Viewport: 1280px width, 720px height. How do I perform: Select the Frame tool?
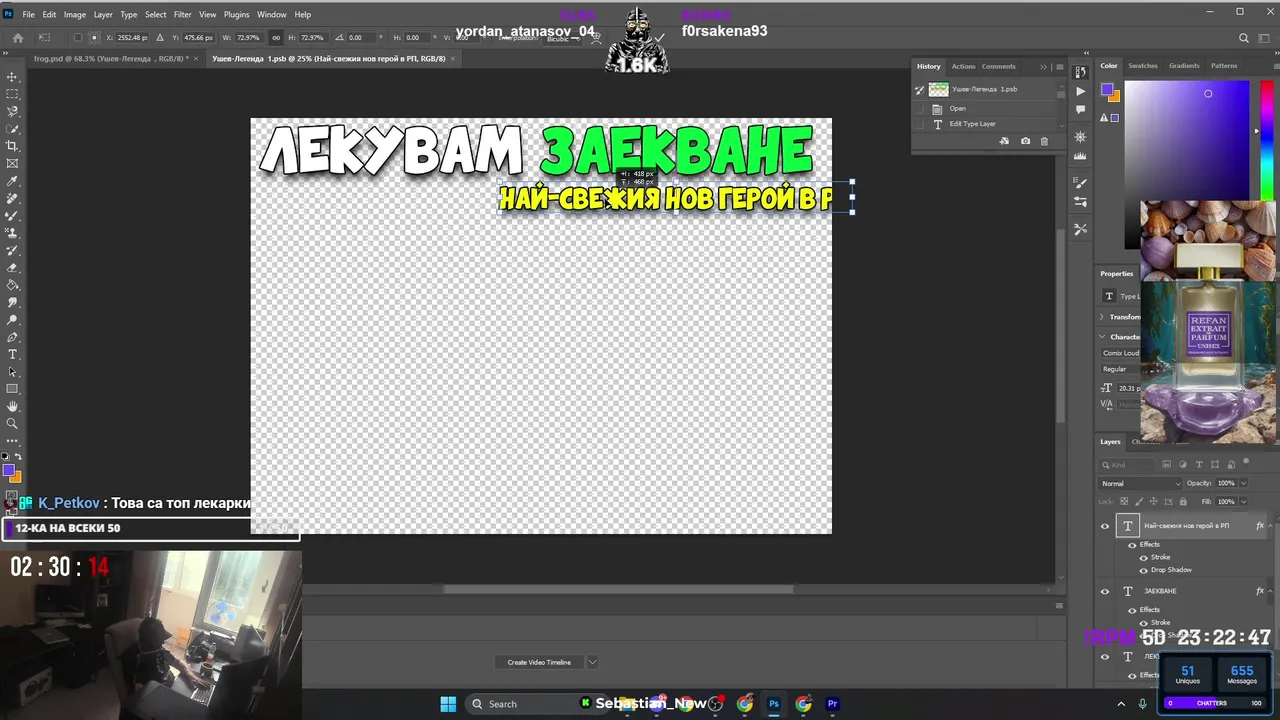[x=12, y=163]
